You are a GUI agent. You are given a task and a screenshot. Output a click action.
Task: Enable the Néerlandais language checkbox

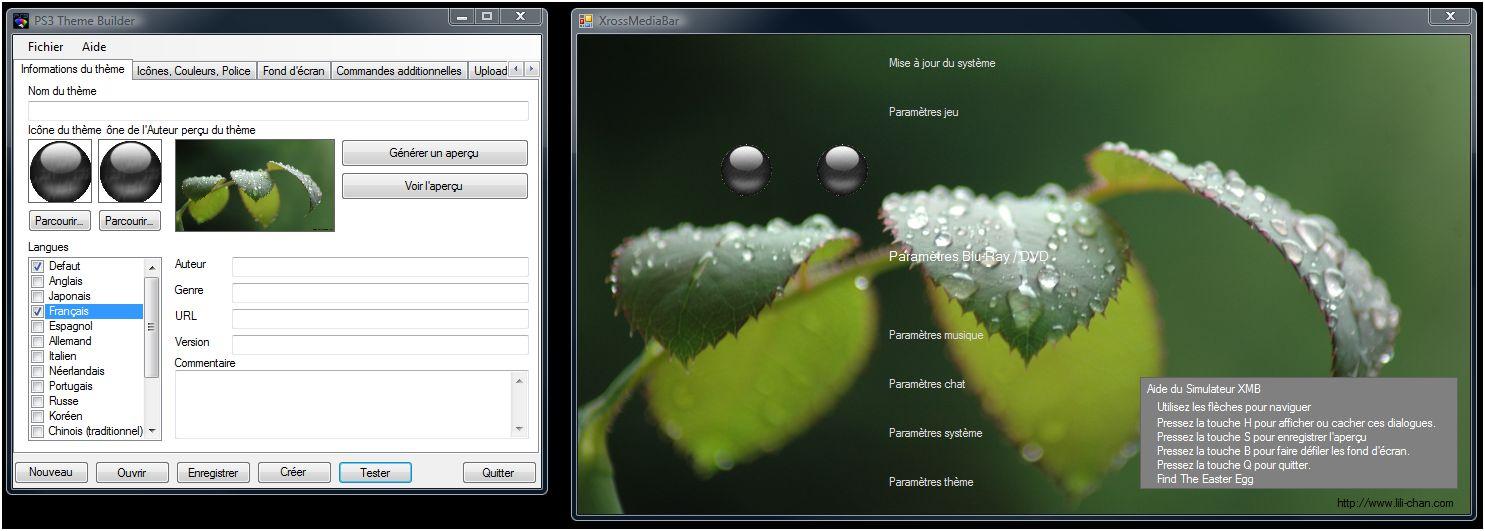[x=38, y=371]
